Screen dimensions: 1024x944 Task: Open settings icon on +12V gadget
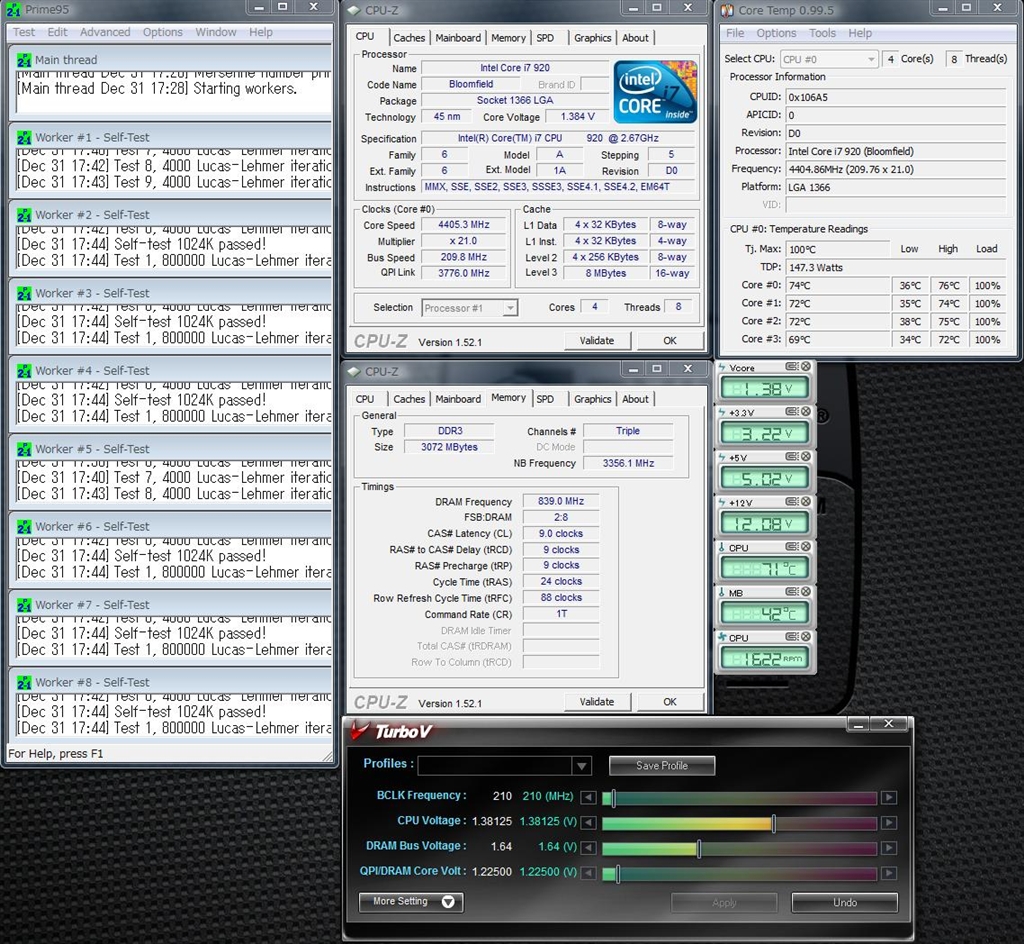(x=792, y=502)
